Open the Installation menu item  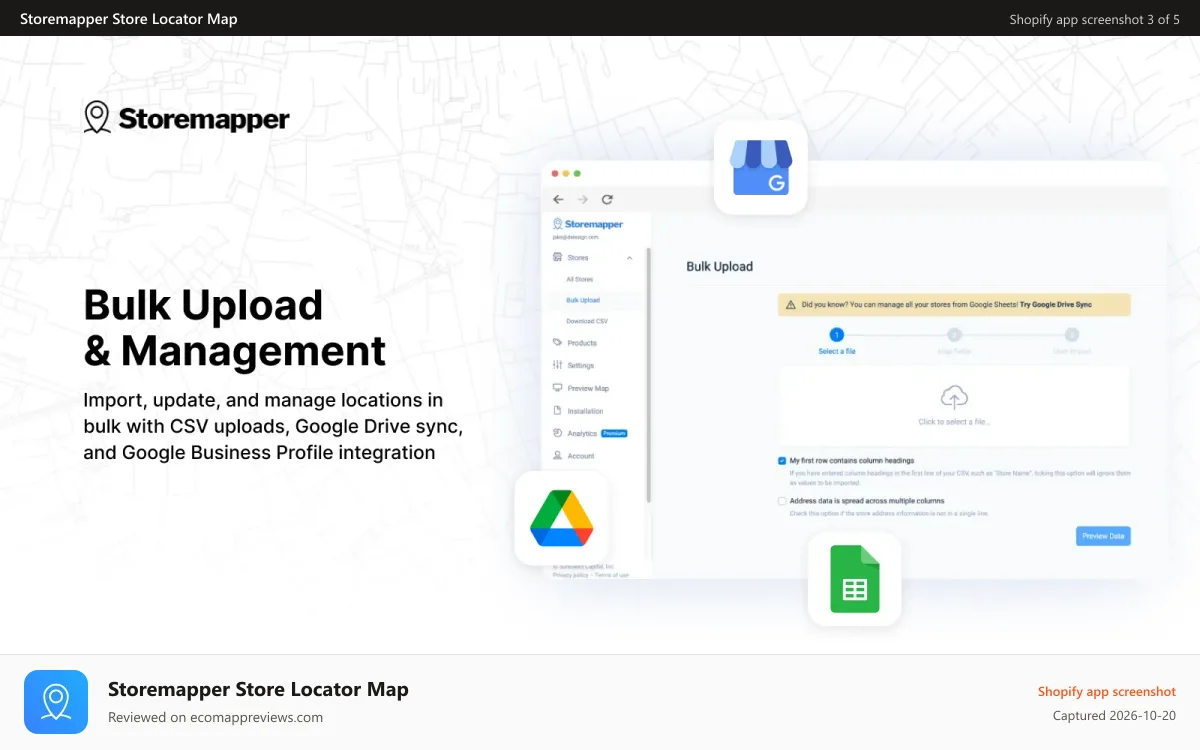[585, 411]
